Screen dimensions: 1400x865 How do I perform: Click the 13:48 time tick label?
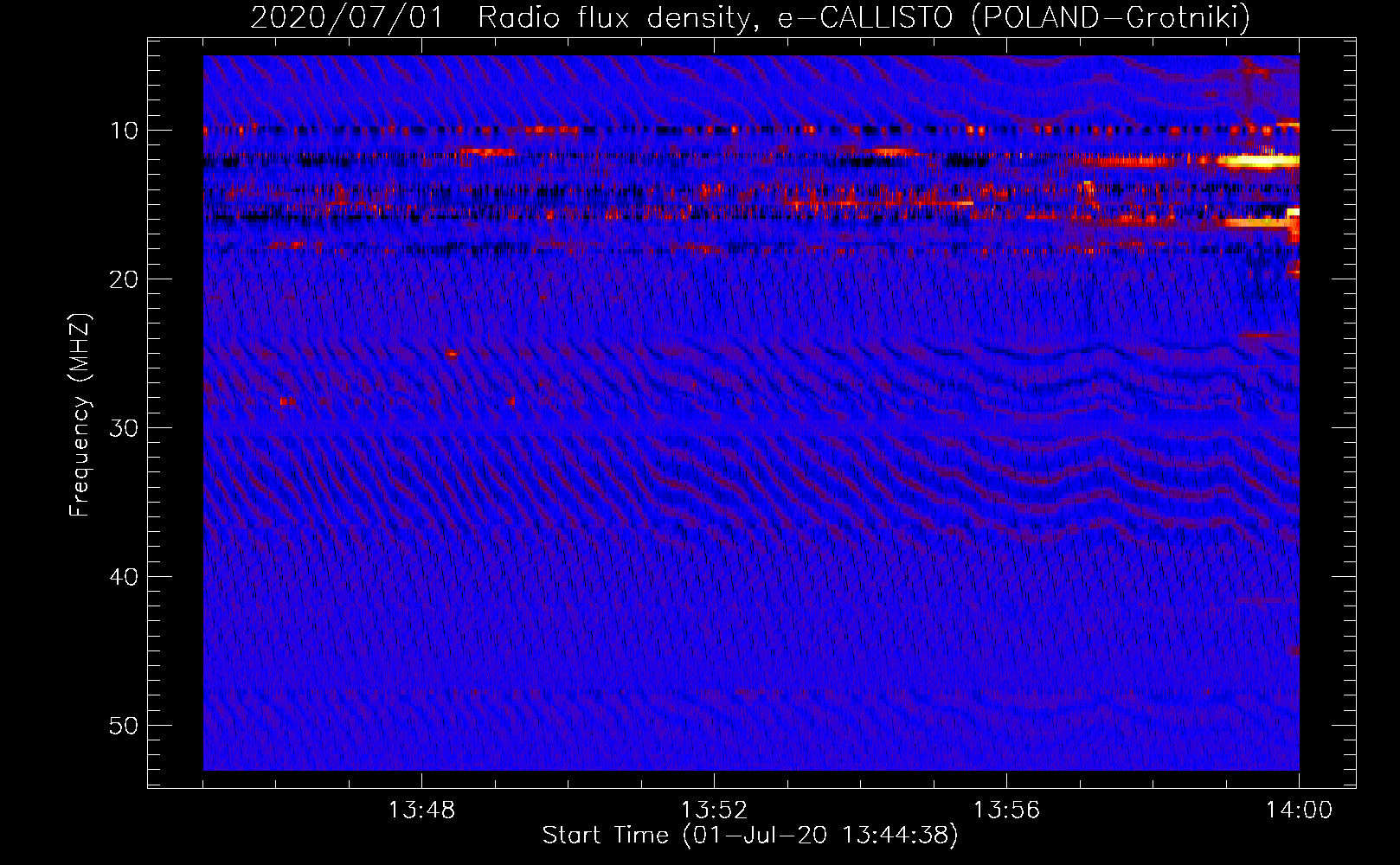tap(421, 811)
